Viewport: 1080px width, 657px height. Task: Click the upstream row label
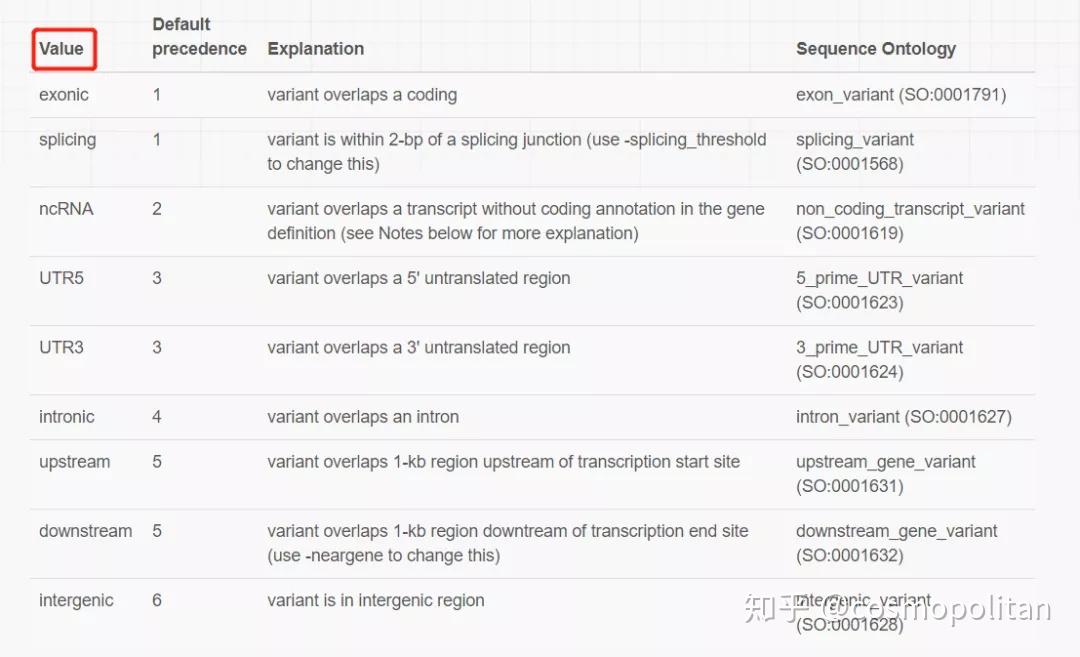coord(75,462)
